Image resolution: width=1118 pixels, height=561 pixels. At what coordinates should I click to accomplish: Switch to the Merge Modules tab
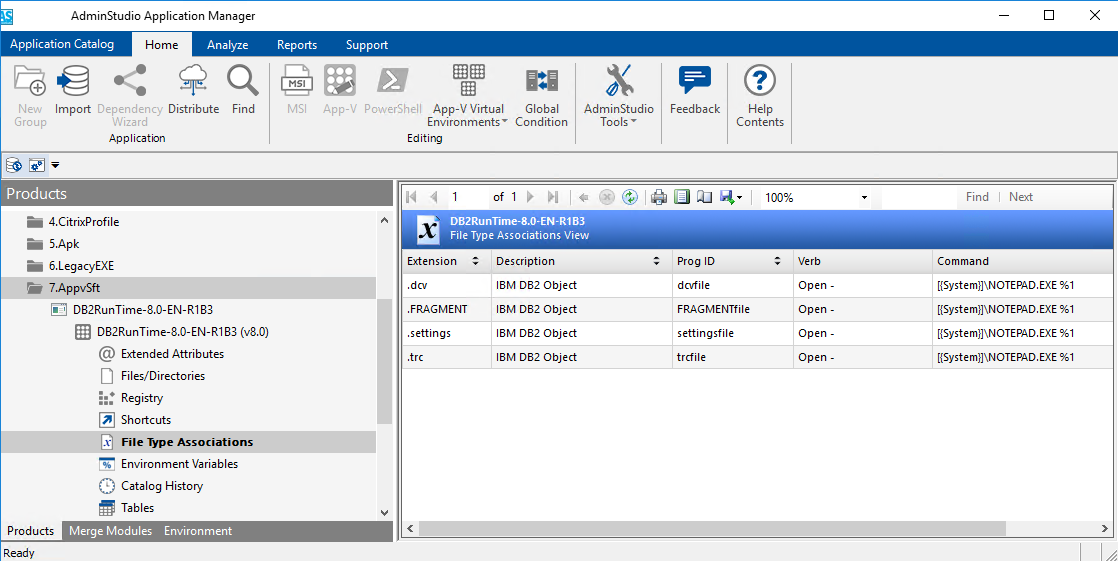coord(110,531)
